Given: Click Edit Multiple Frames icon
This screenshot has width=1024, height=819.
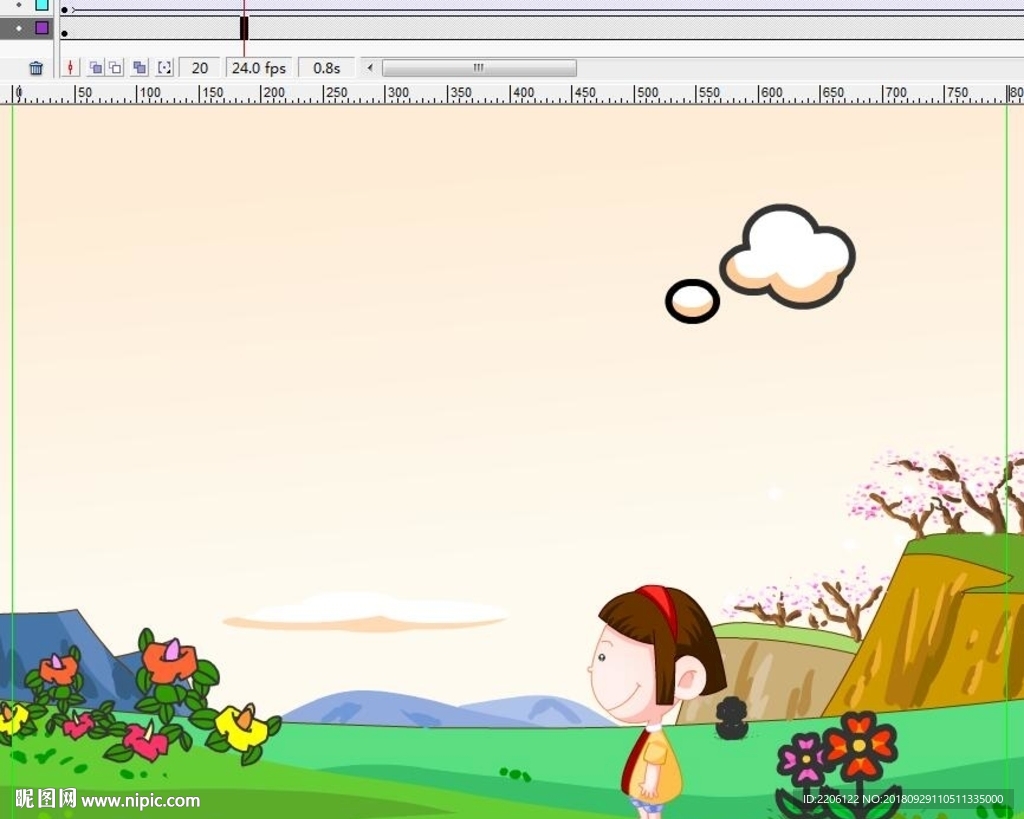Looking at the screenshot, I should pyautogui.click(x=139, y=68).
